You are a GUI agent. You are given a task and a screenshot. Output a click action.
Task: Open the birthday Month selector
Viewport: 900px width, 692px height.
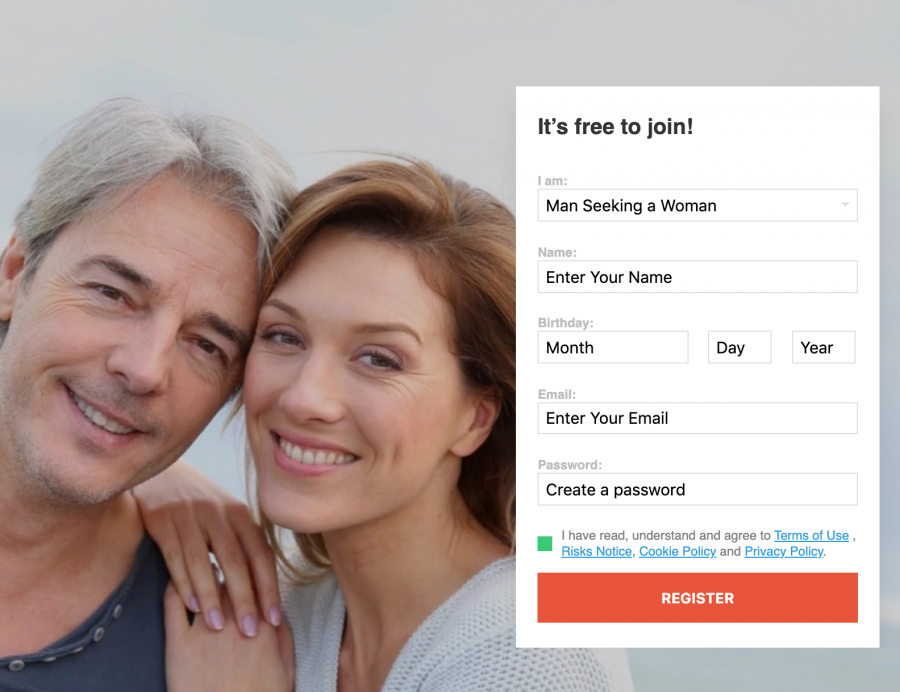click(613, 347)
